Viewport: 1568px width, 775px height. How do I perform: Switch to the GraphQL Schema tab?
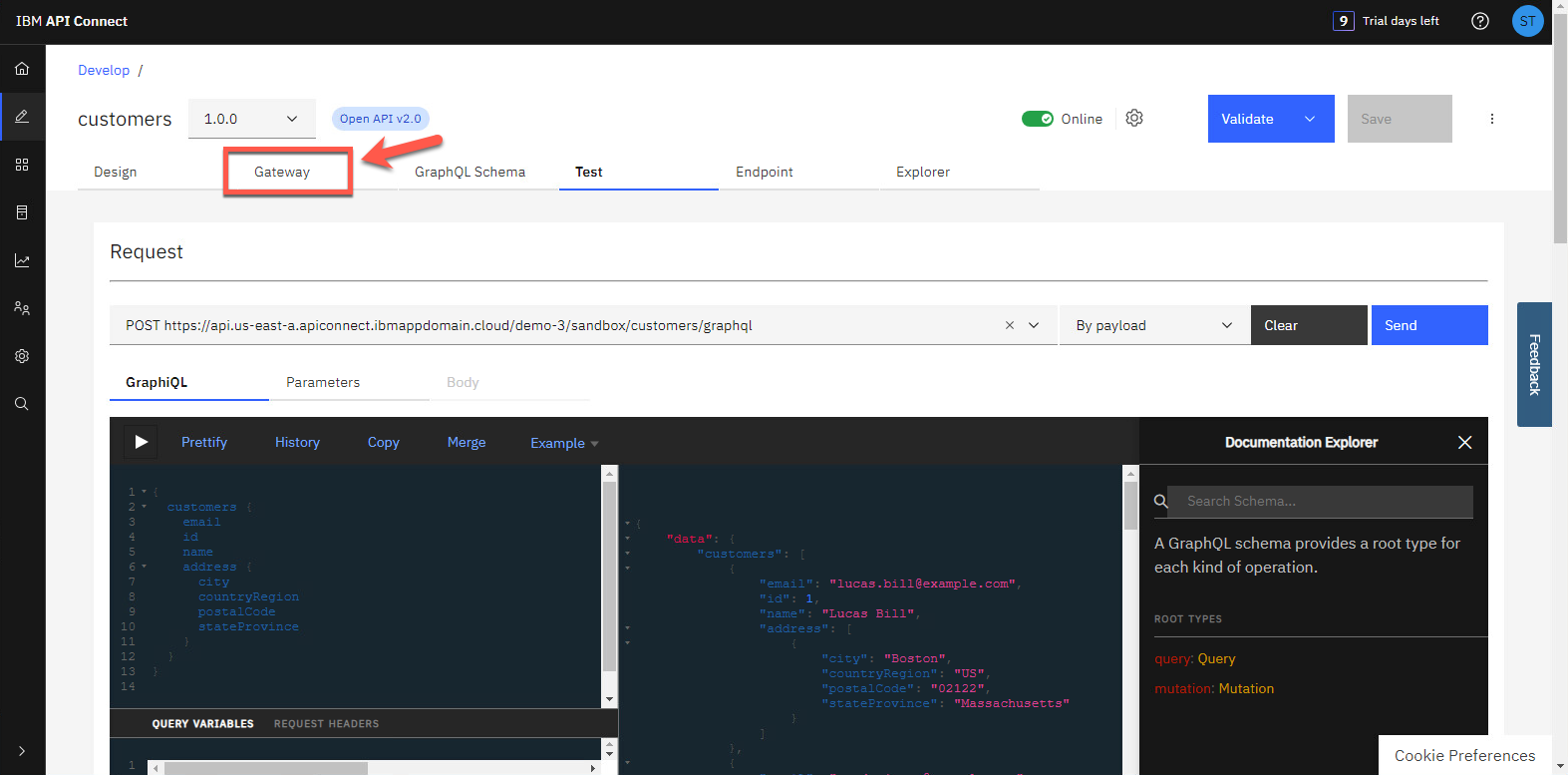(x=470, y=172)
